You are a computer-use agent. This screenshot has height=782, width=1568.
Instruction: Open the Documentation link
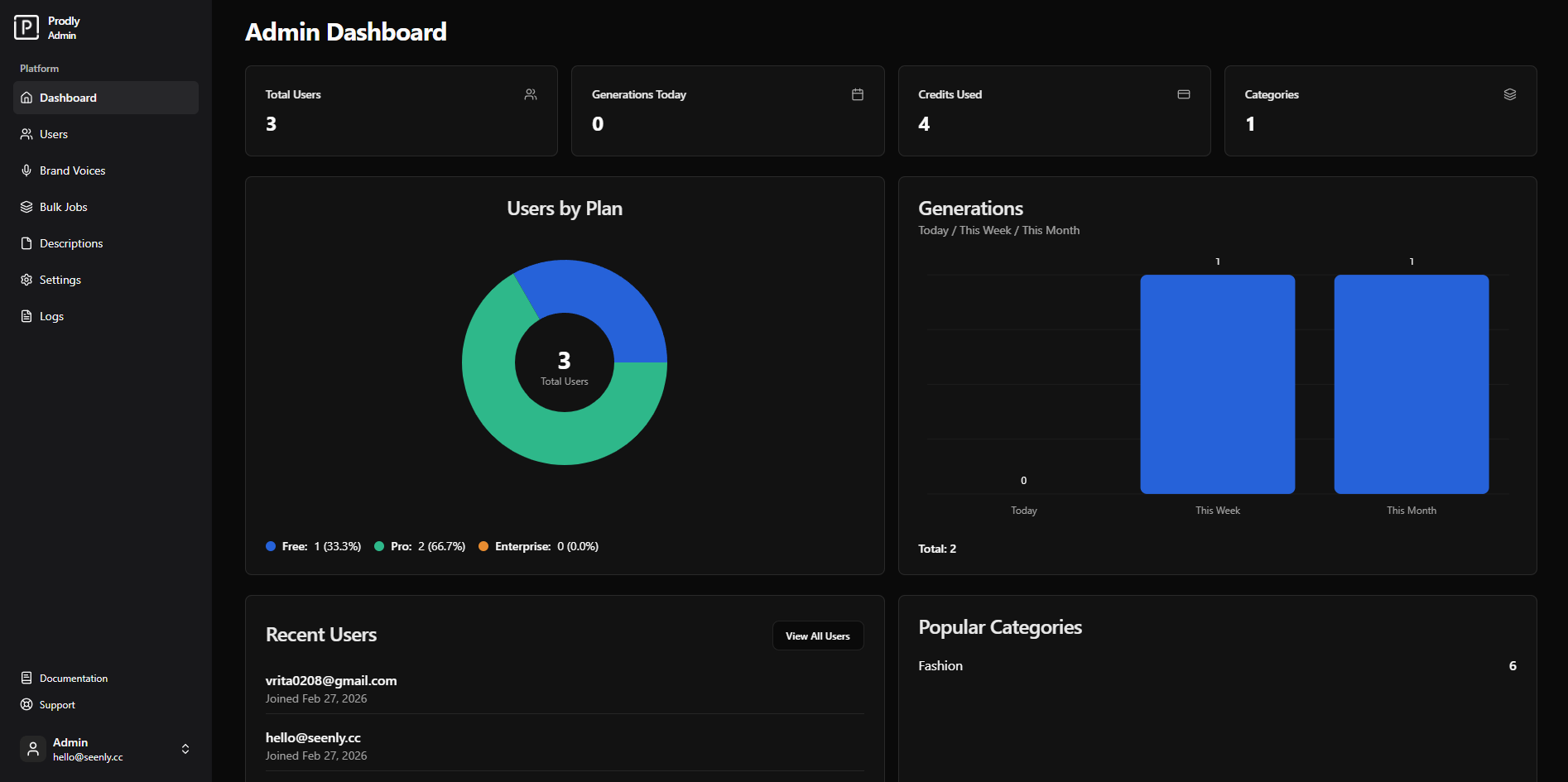tap(73, 677)
